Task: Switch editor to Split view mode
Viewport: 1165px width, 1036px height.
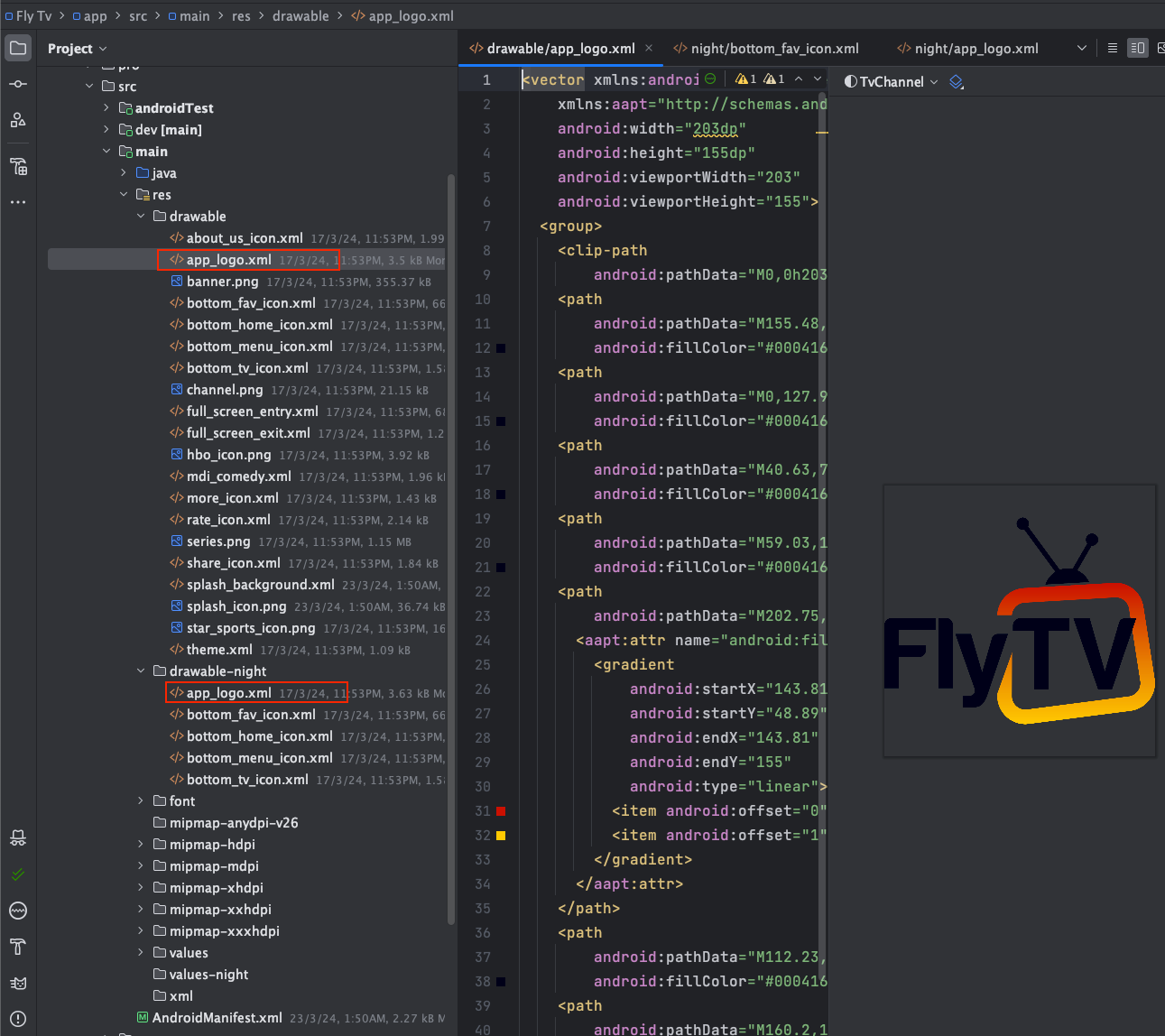Action: click(1137, 48)
